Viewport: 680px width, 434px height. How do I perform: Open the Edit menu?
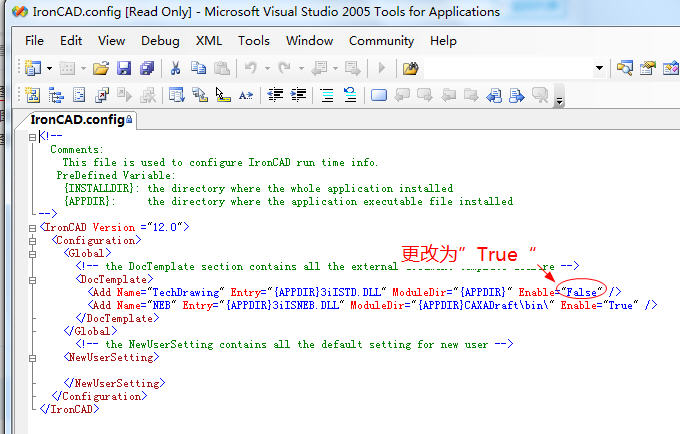pos(71,41)
